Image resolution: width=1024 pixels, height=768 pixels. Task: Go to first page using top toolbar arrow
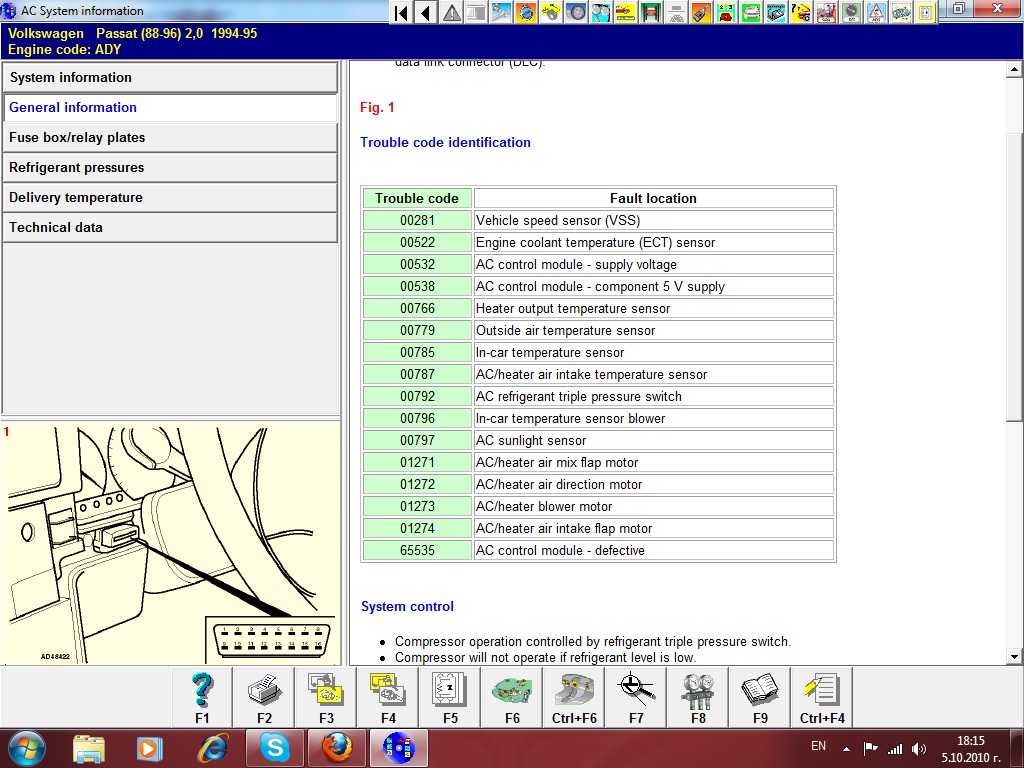[x=401, y=12]
